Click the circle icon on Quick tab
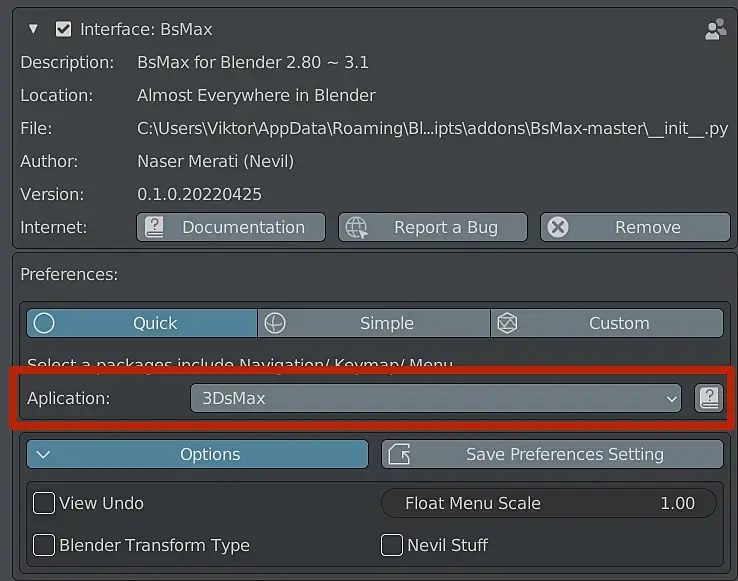The height and width of the screenshot is (581, 738). coord(44,323)
